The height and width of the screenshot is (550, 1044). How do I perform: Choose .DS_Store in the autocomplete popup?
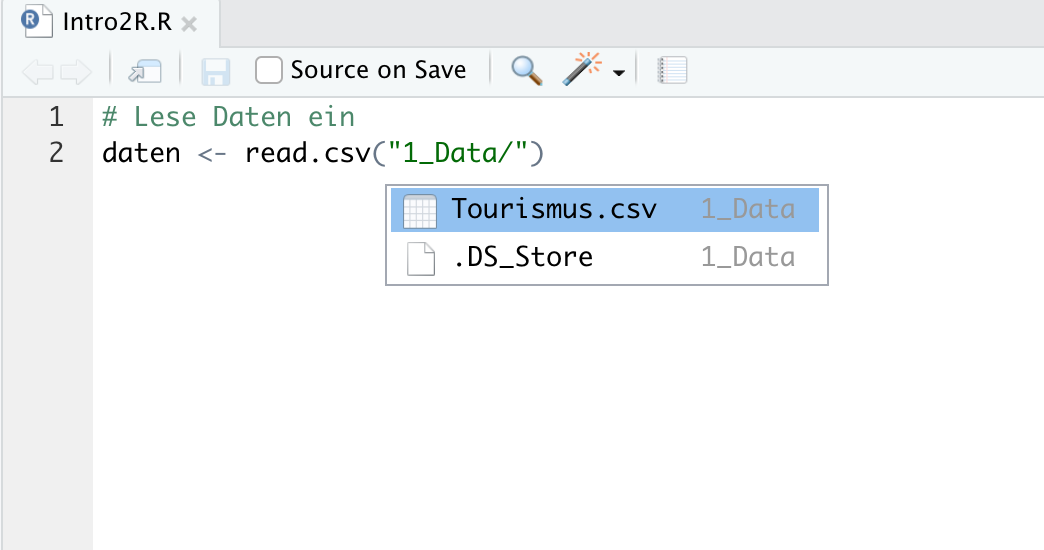coord(522,258)
